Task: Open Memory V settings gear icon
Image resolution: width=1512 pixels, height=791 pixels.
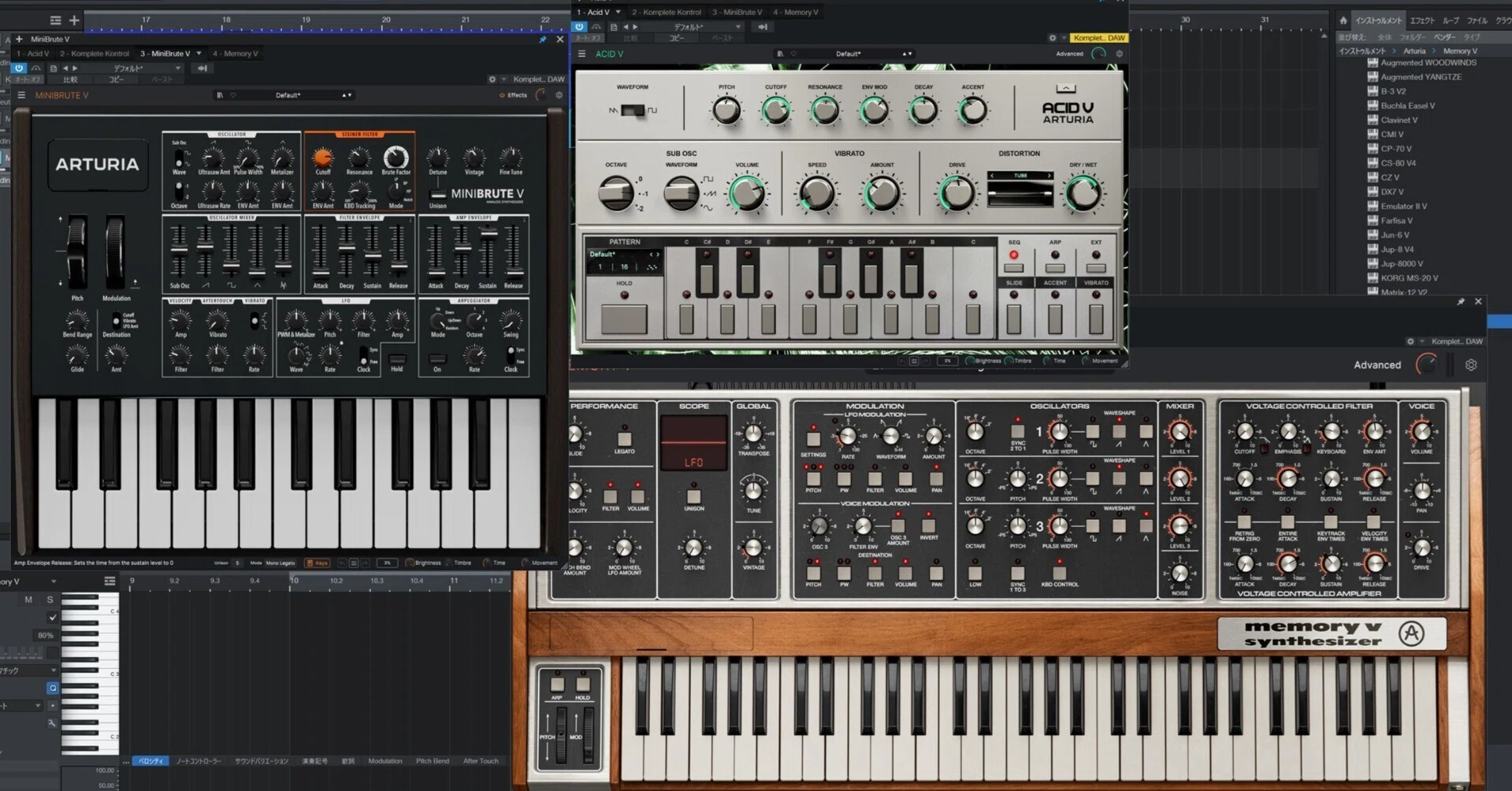Action: [x=1471, y=366]
